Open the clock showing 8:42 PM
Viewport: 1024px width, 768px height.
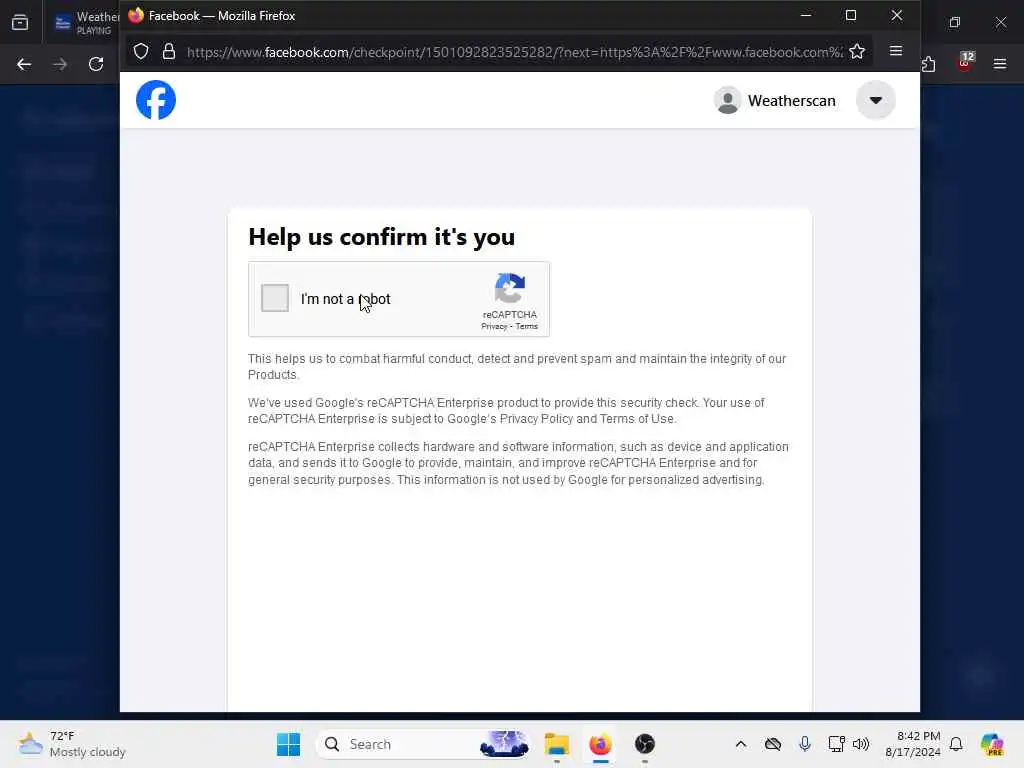coord(912,744)
